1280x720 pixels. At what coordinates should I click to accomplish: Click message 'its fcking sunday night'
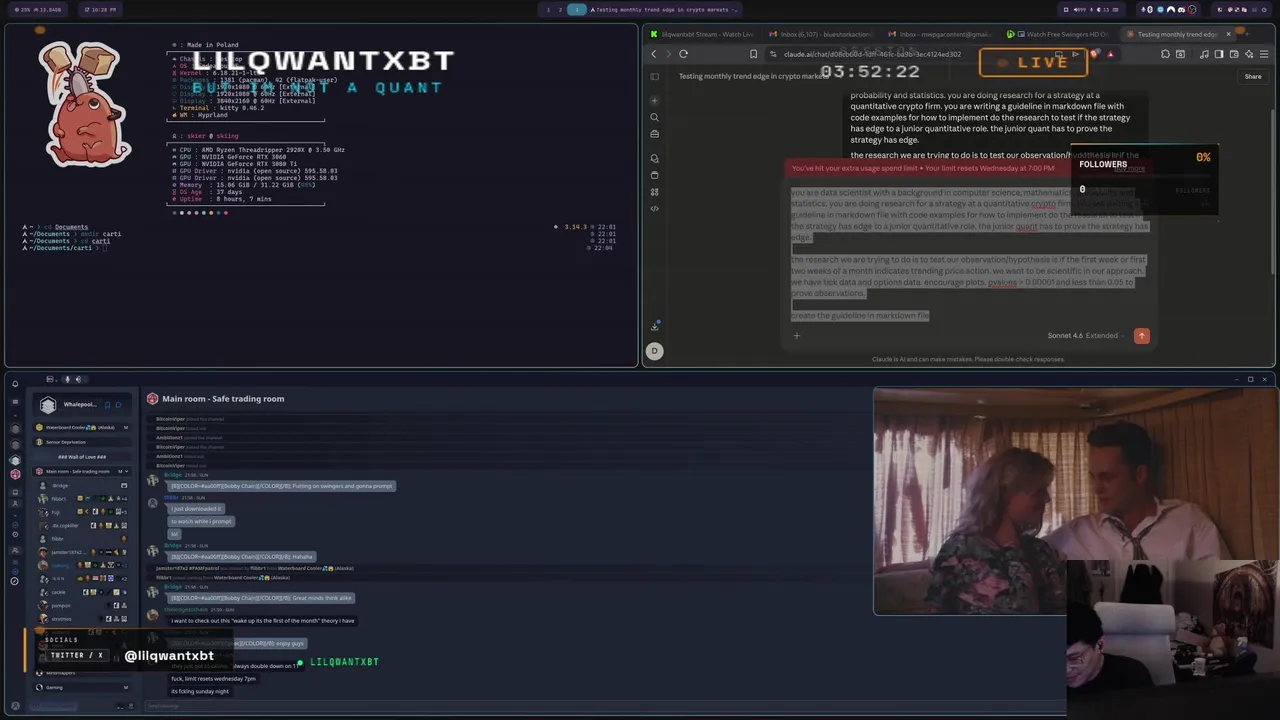click(x=200, y=691)
